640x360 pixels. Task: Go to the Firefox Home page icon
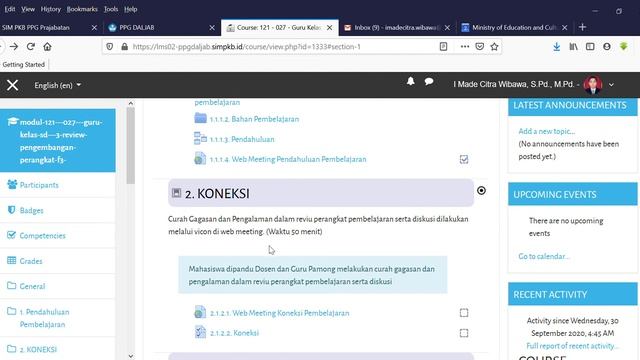point(47,47)
